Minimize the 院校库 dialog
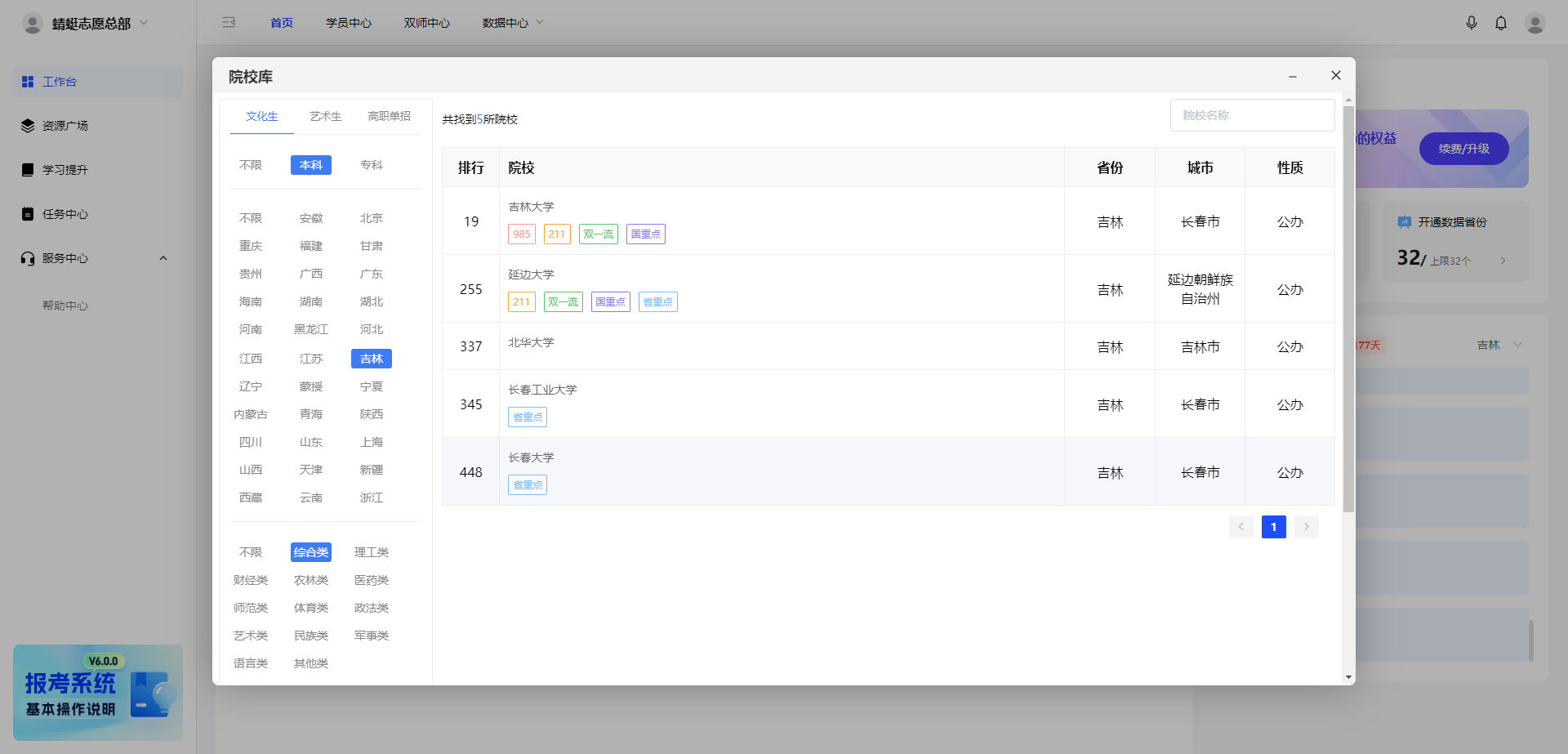The width and height of the screenshot is (1568, 754). click(1293, 76)
